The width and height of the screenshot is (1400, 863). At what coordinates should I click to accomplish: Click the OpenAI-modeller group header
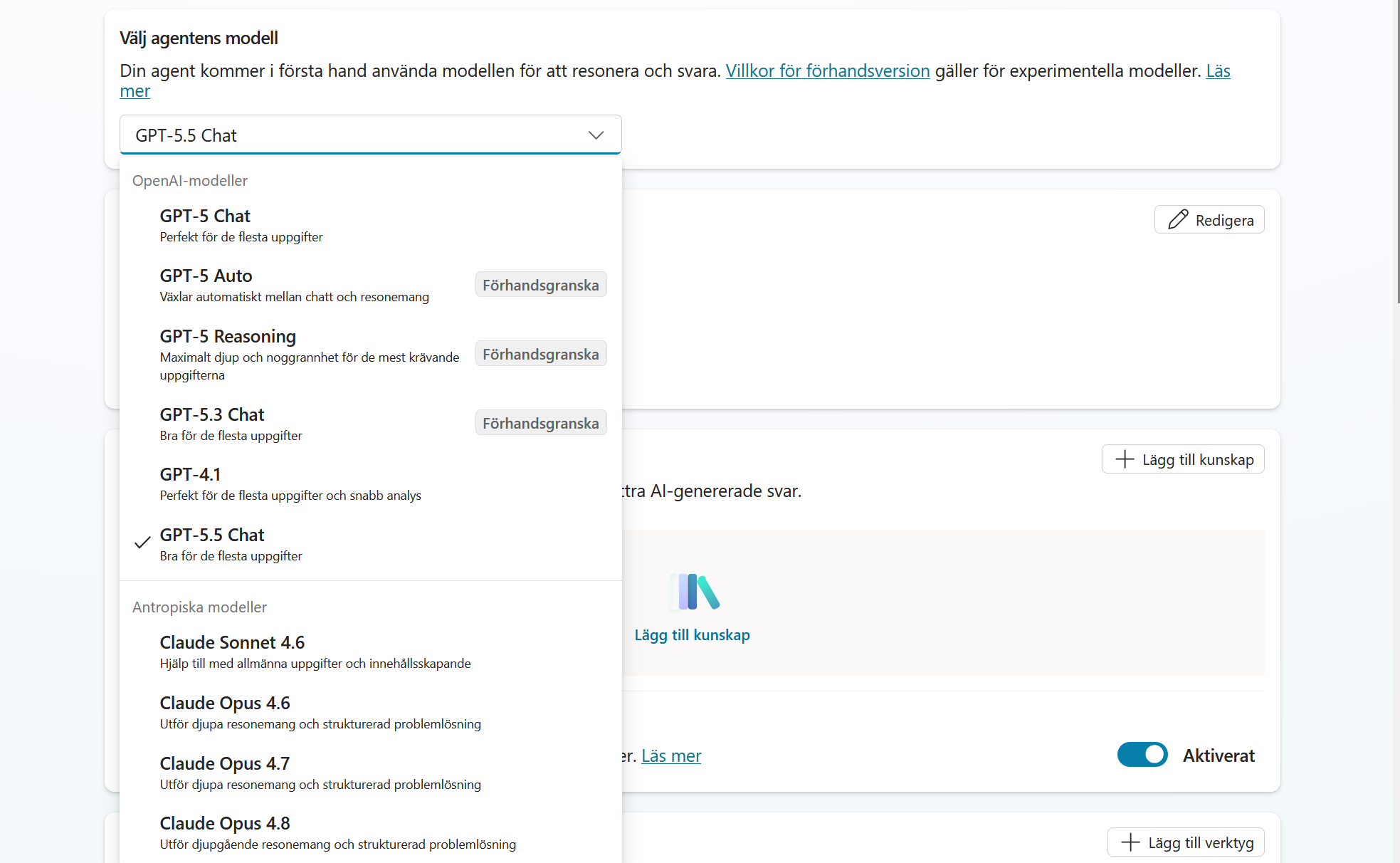pyautogui.click(x=190, y=180)
